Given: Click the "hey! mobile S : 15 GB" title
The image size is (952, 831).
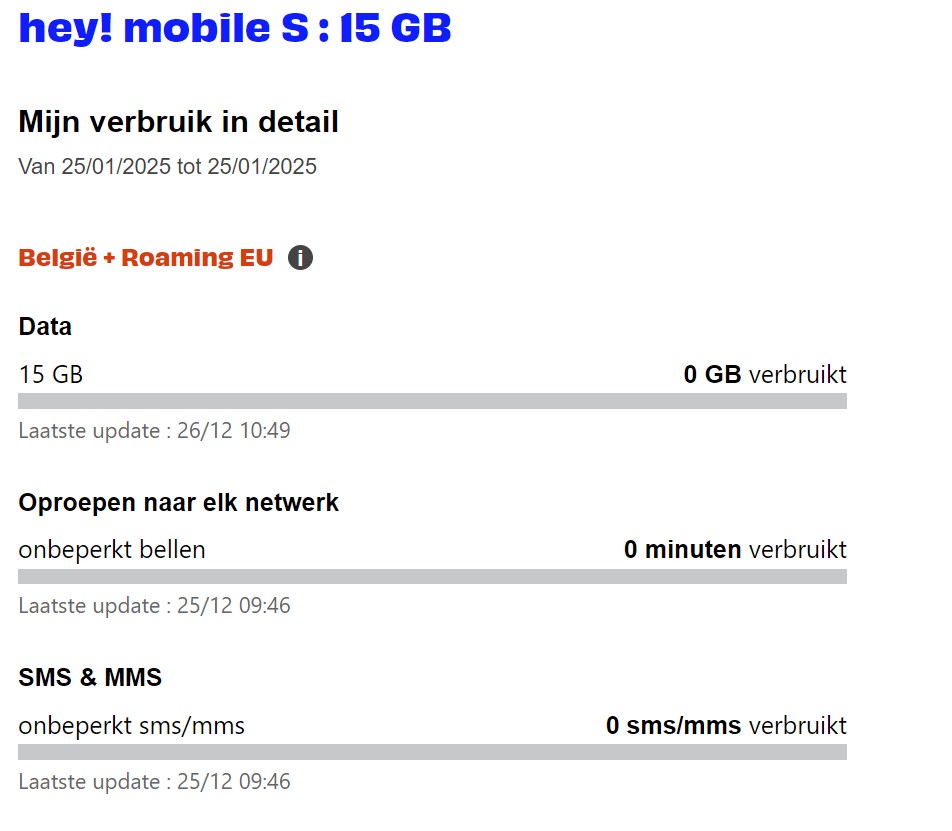Looking at the screenshot, I should (235, 28).
